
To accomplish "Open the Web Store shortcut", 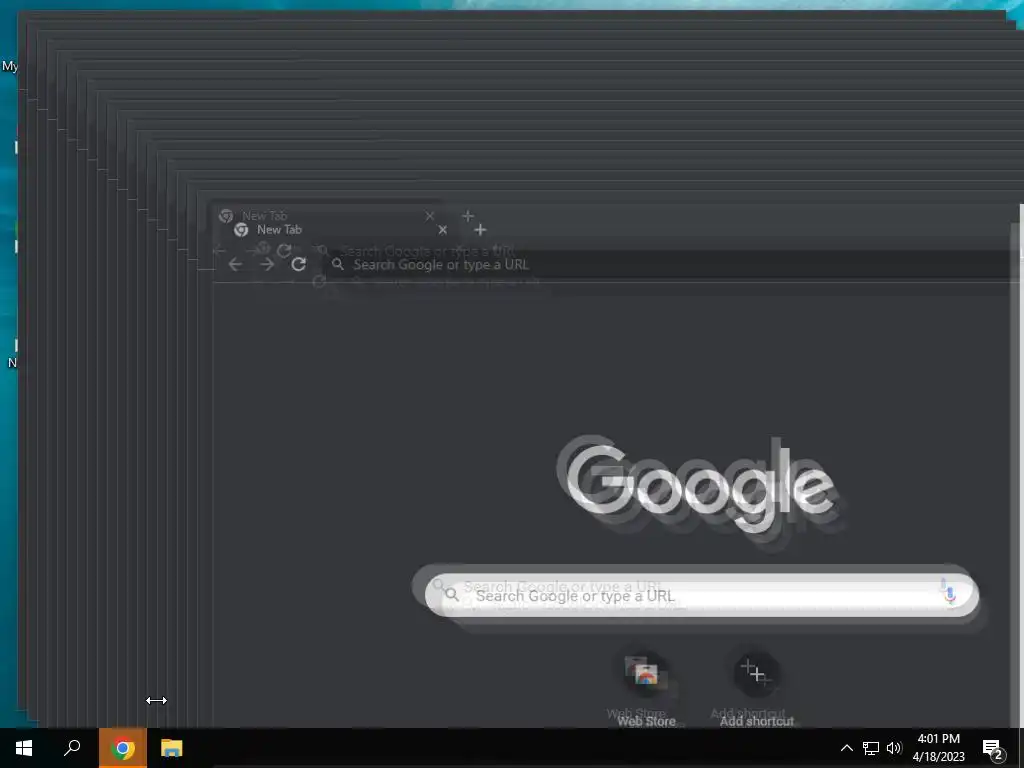I will pos(645,674).
